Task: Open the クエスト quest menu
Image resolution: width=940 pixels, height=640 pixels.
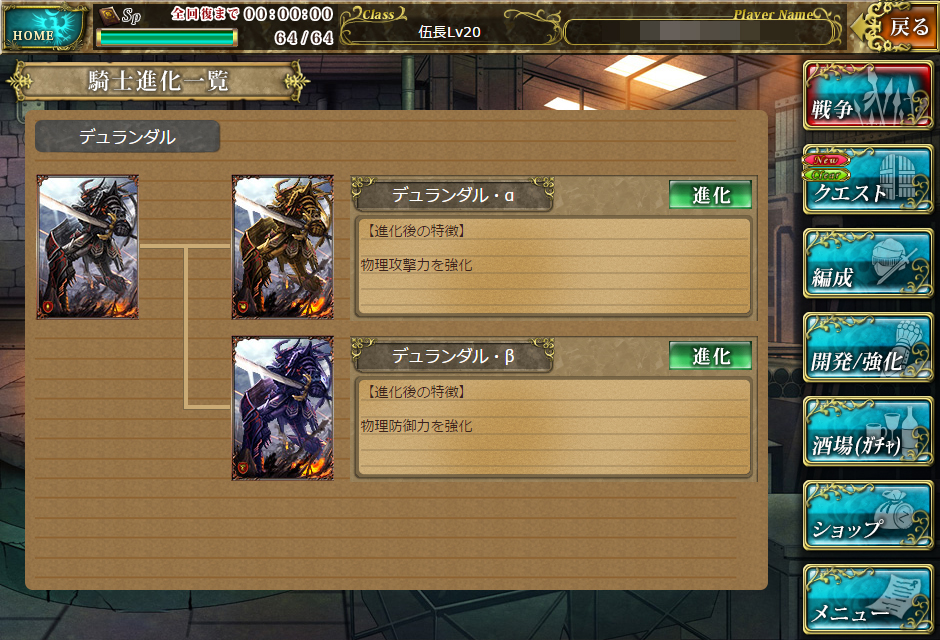Action: tap(869, 179)
